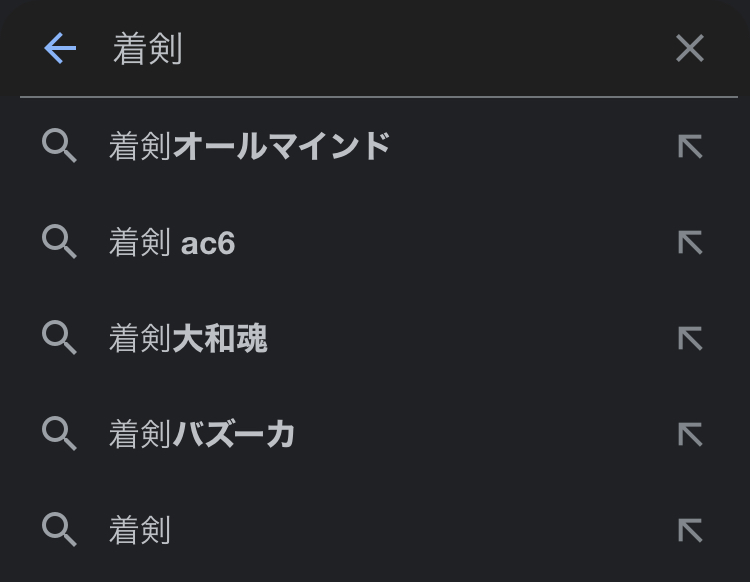This screenshot has width=750, height=582.
Task: Click magnifier icon beside 着剣バズーカ
Action: point(60,434)
